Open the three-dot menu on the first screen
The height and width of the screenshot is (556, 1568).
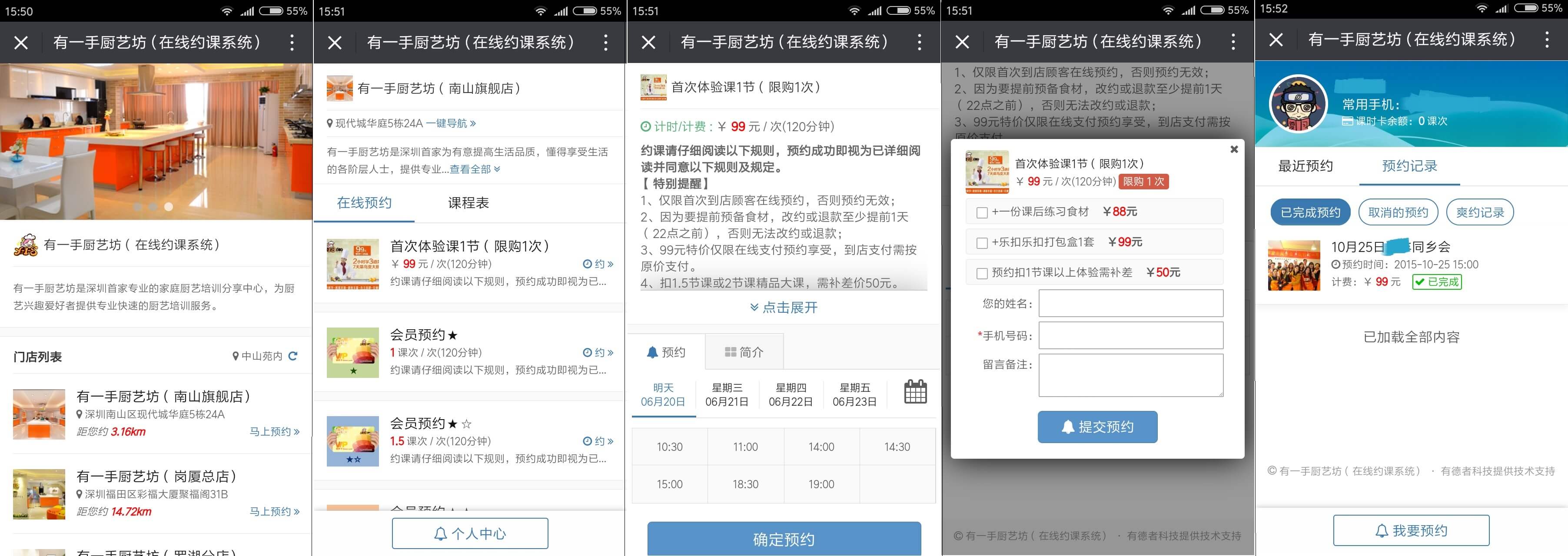[292, 43]
